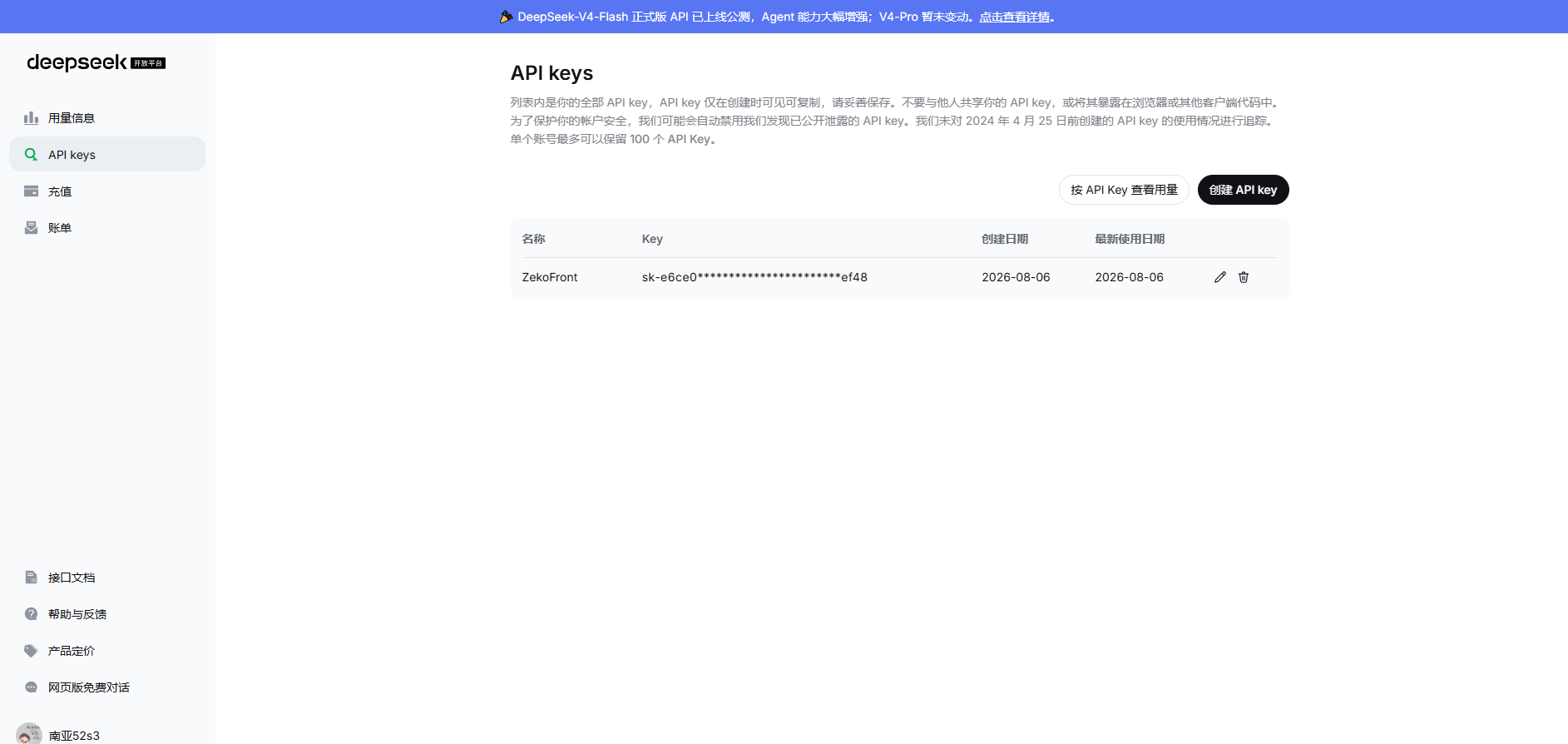Click the API keys magnifier icon
The image size is (1568, 744).
(x=31, y=155)
